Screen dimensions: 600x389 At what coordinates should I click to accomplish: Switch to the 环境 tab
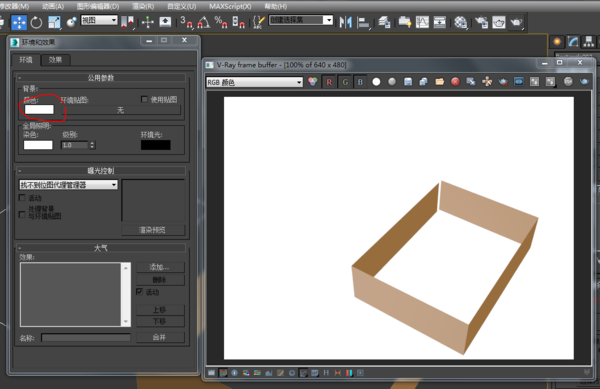(26, 60)
